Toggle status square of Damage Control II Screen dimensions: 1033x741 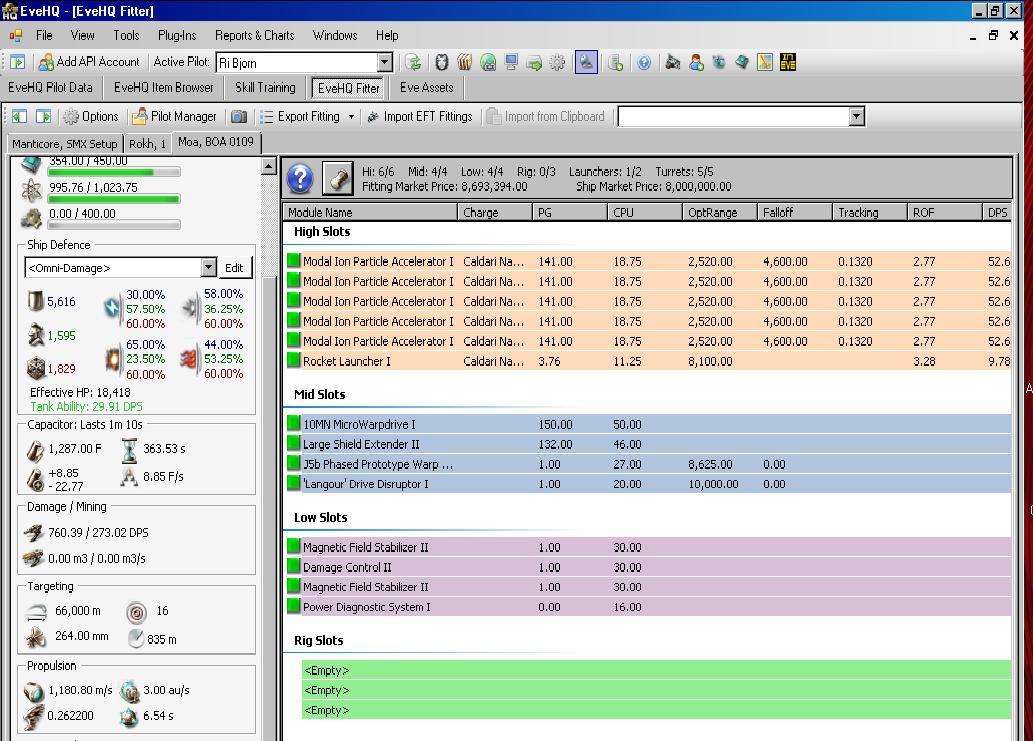point(294,568)
